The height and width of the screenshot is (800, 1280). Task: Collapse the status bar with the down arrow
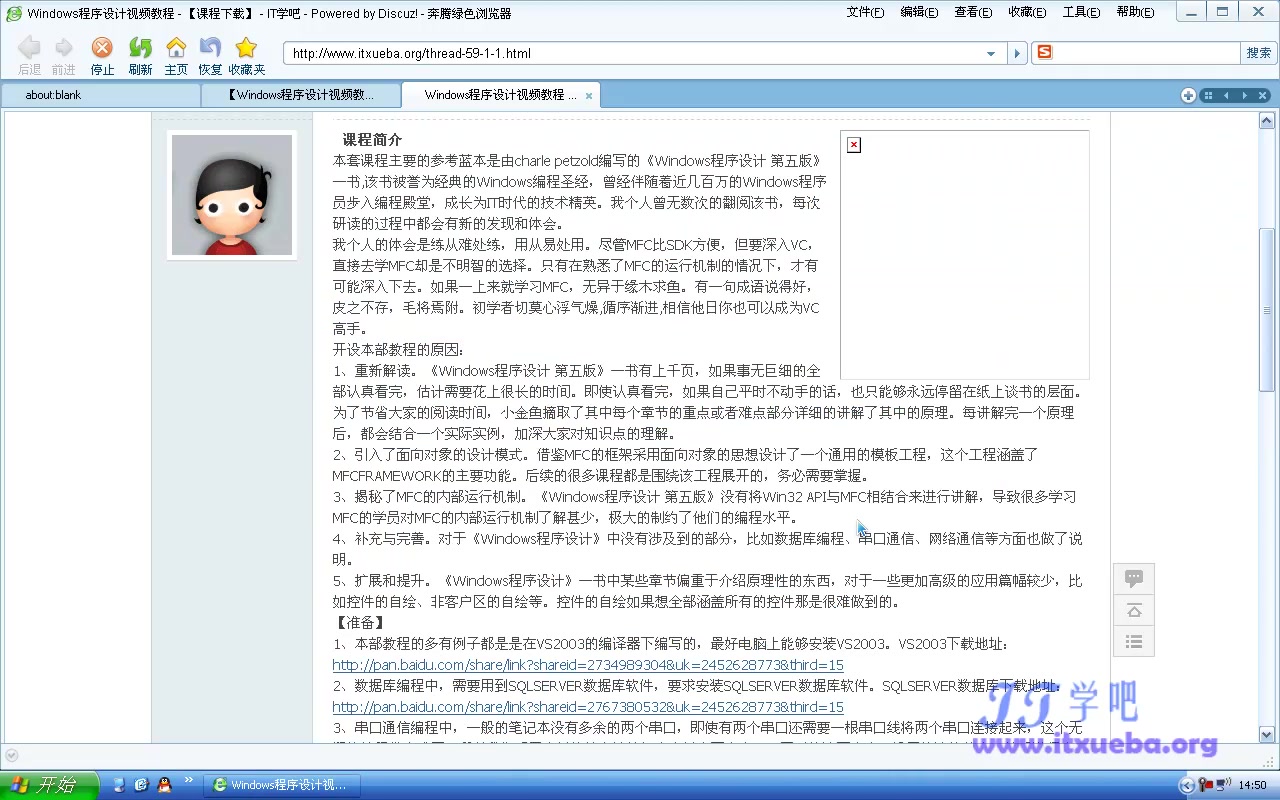[x=10, y=755]
